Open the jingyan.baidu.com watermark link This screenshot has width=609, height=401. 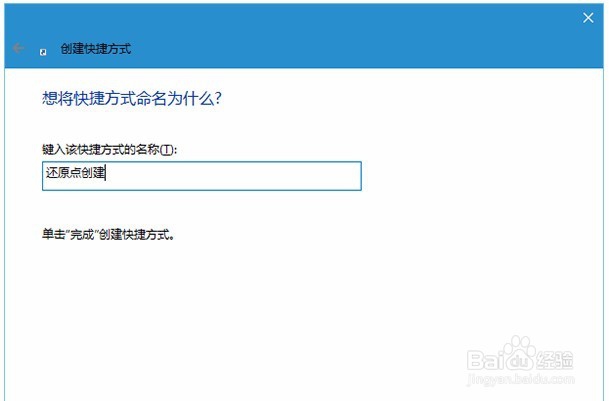pos(521,379)
